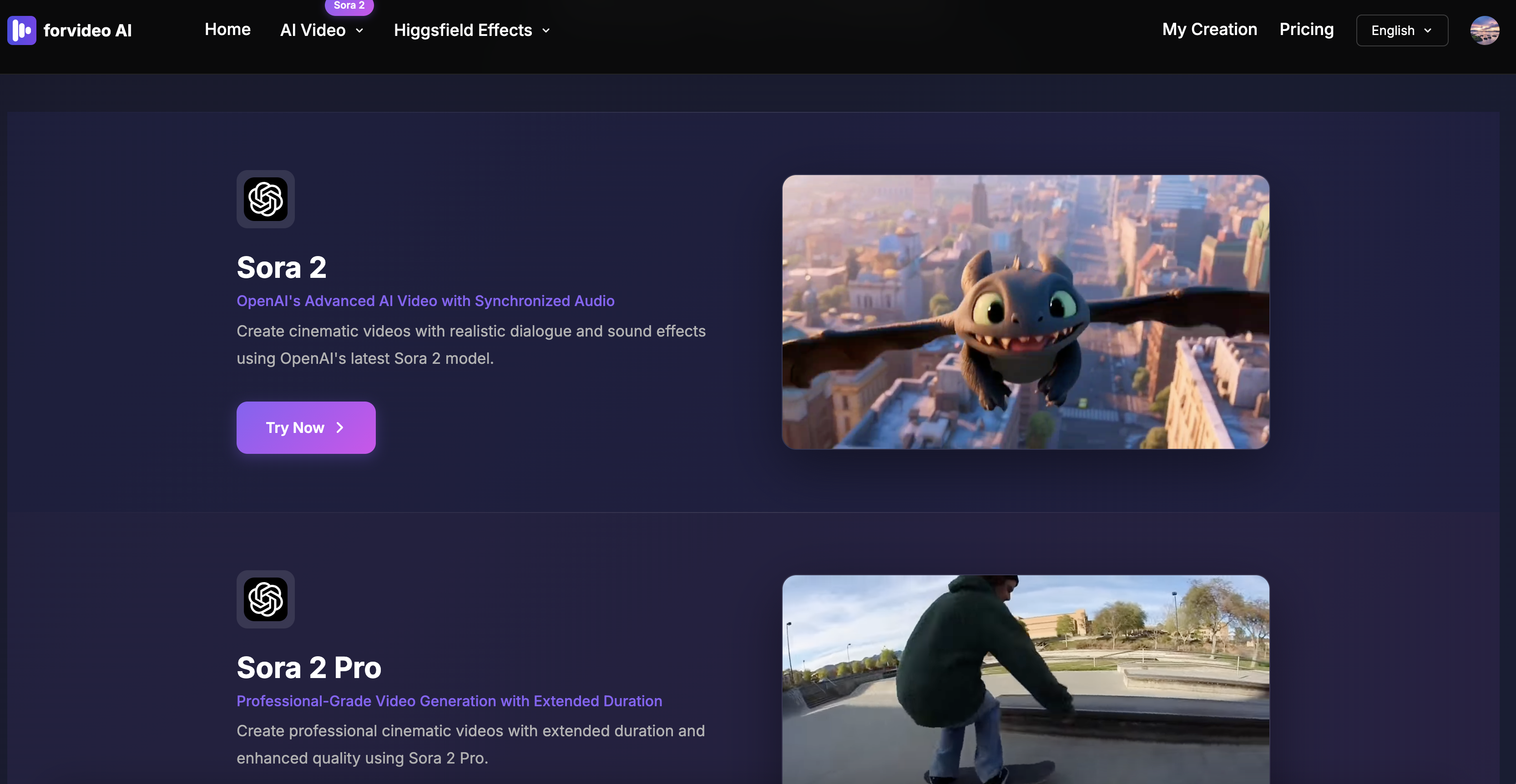
Task: Click the arrow icon in Try Now button
Action: coord(339,427)
